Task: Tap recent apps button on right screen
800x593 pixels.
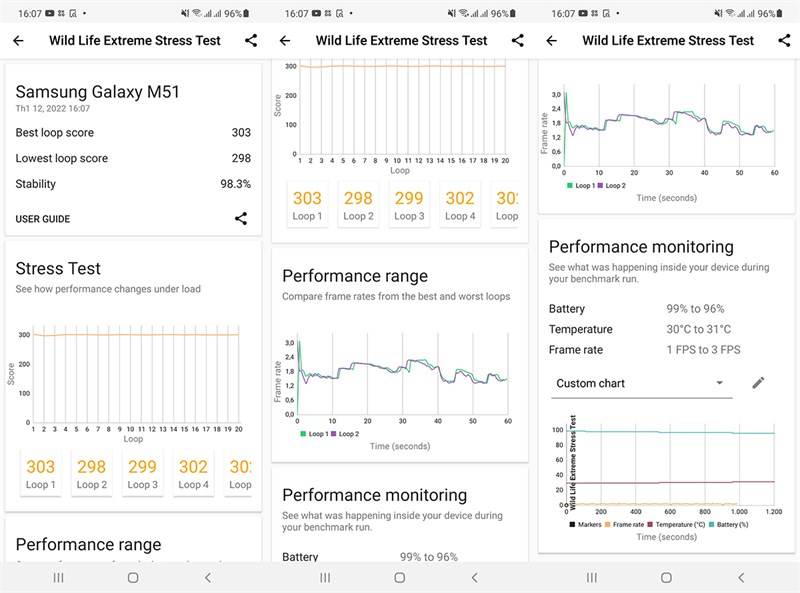Action: [592, 577]
